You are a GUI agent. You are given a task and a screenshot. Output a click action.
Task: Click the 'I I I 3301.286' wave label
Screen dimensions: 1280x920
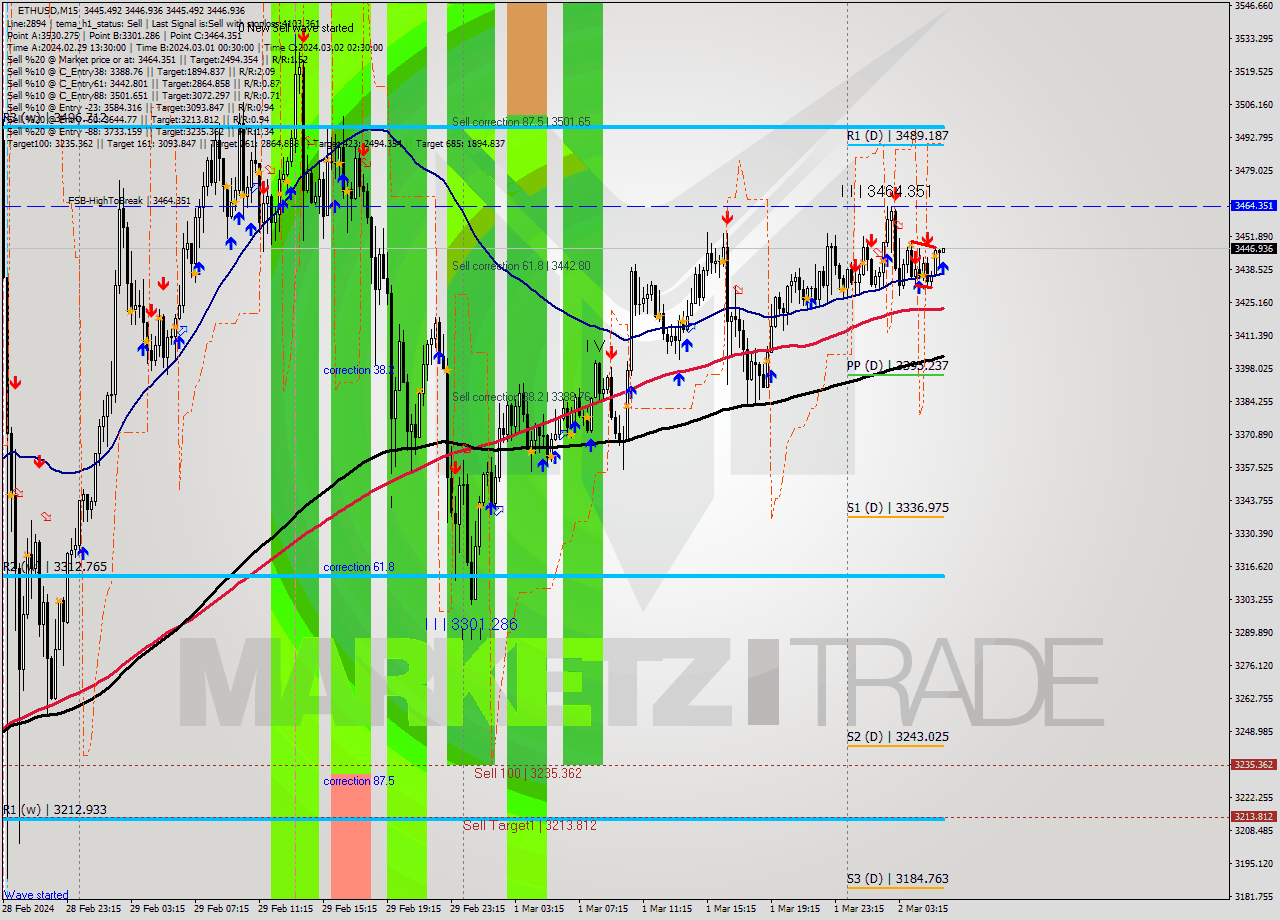471,624
